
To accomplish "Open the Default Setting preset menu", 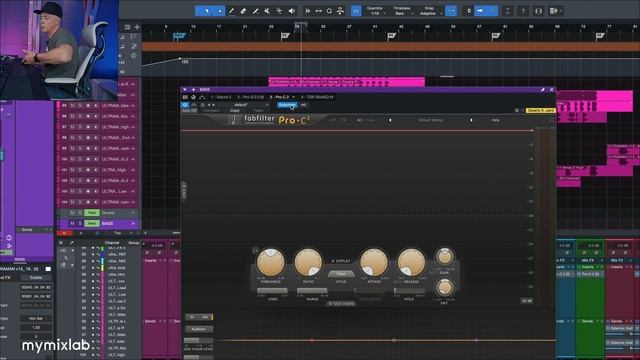I will coord(431,120).
